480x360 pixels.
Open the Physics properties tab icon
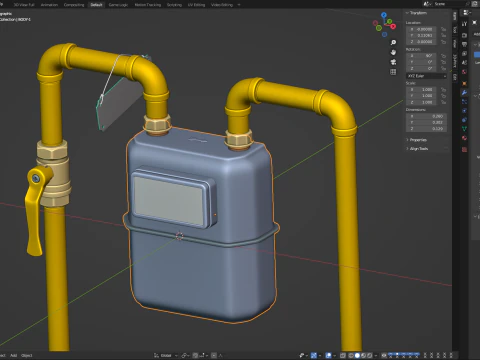coord(464,111)
